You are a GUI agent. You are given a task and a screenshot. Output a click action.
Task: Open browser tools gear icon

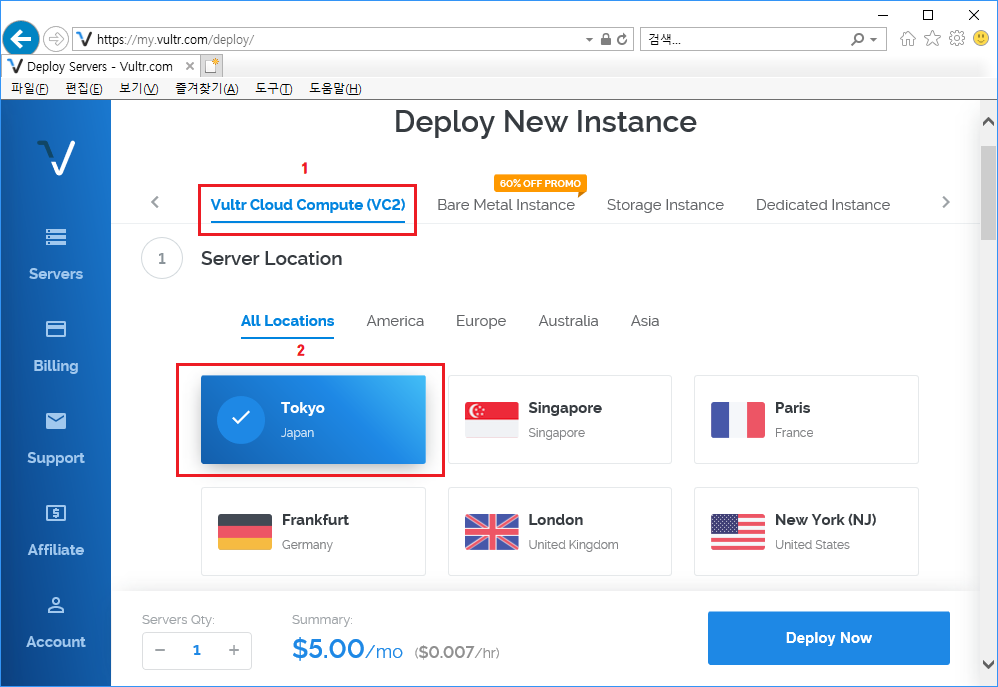[x=957, y=39]
